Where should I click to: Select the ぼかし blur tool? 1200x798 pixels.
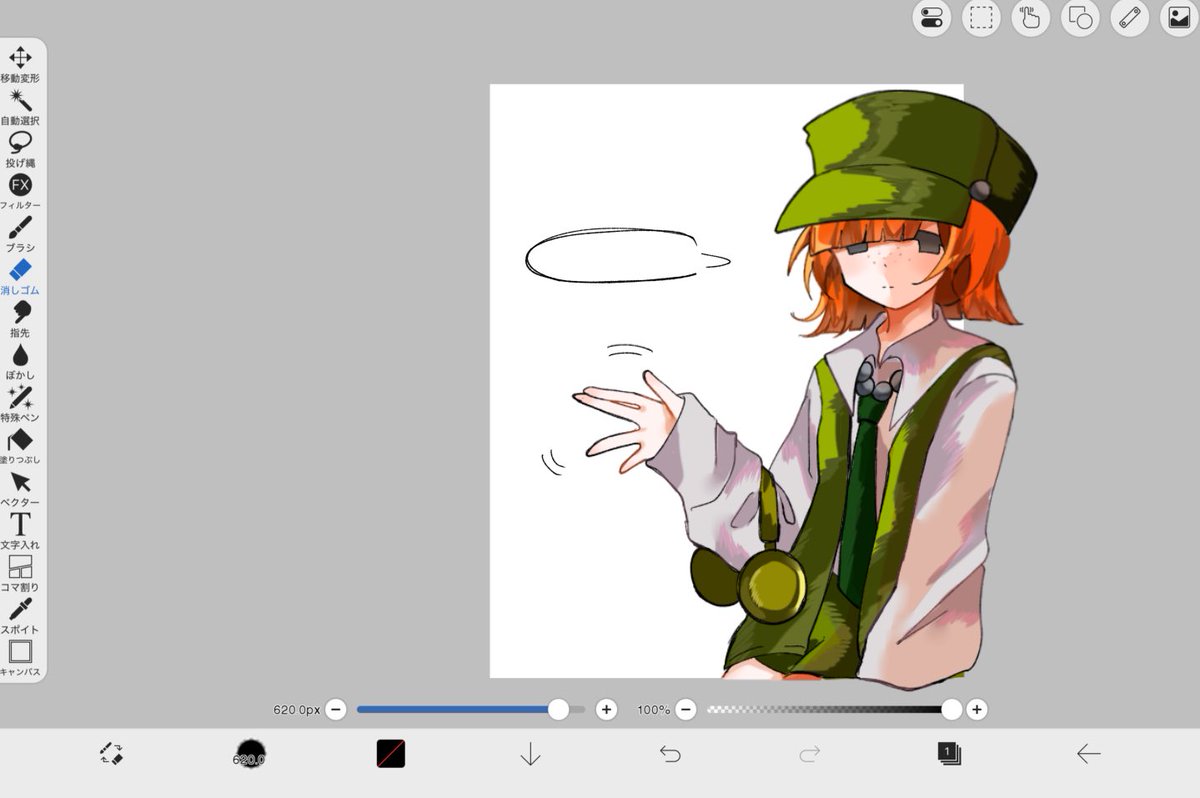[20, 361]
